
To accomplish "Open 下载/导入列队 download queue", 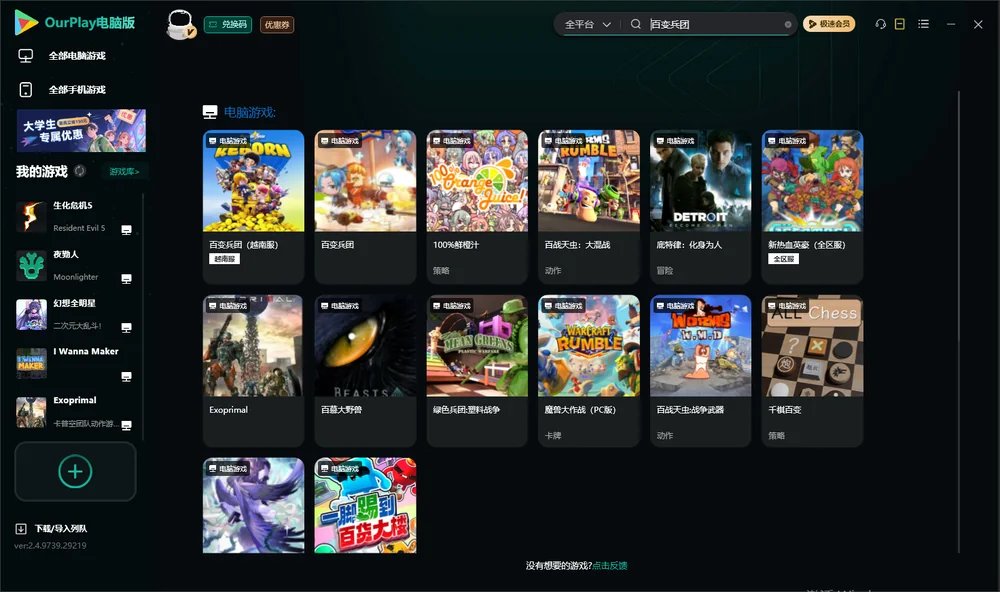I will [x=52, y=528].
